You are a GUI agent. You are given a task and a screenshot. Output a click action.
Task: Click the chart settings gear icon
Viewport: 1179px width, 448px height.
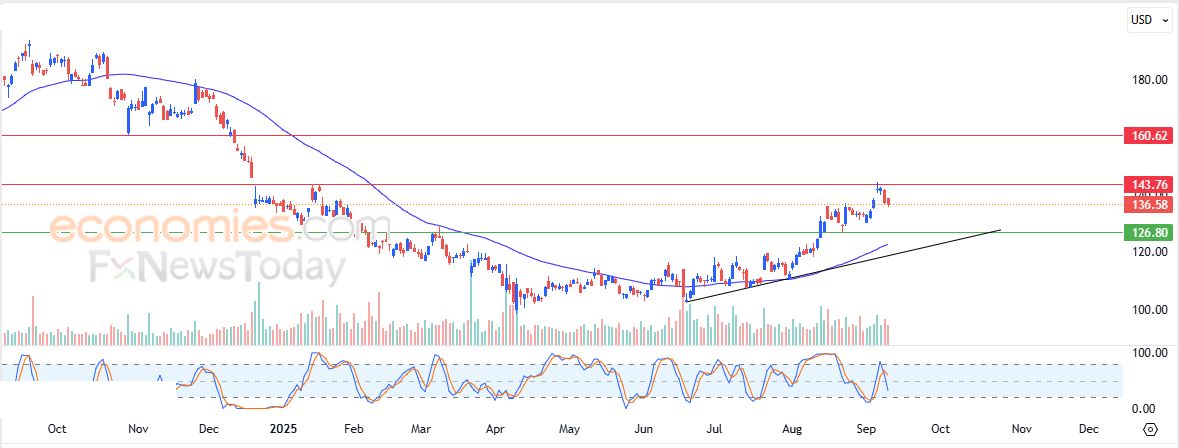(x=1150, y=429)
